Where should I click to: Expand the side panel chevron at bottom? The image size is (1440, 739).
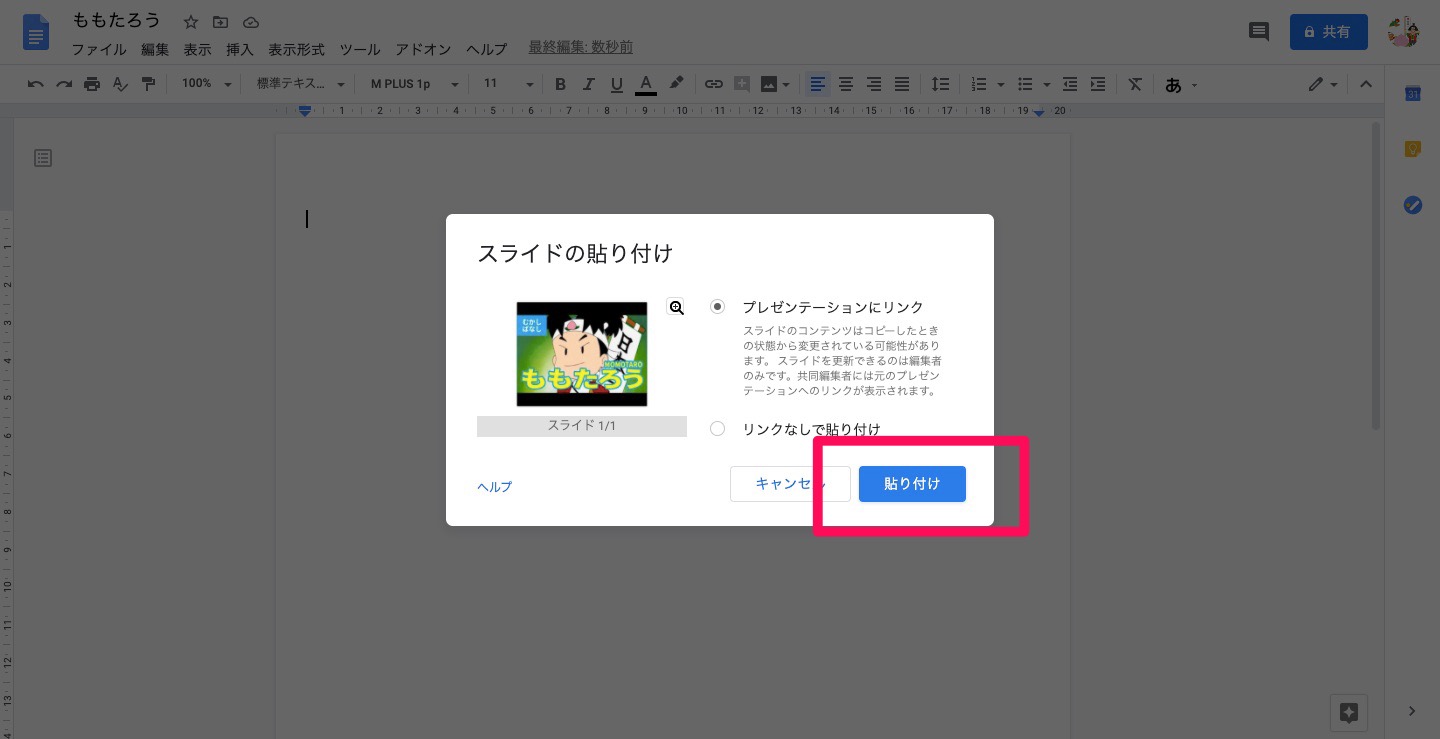click(1412, 711)
